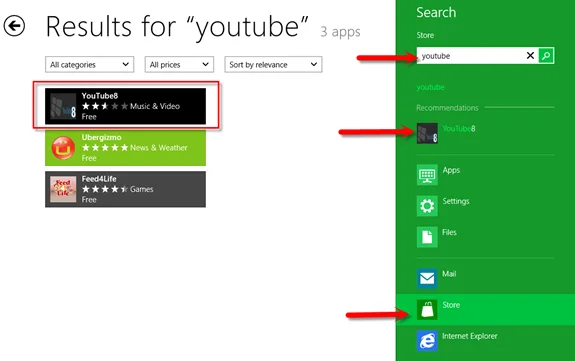Choose the Store search scope label
575x361 pixels.
(451, 305)
